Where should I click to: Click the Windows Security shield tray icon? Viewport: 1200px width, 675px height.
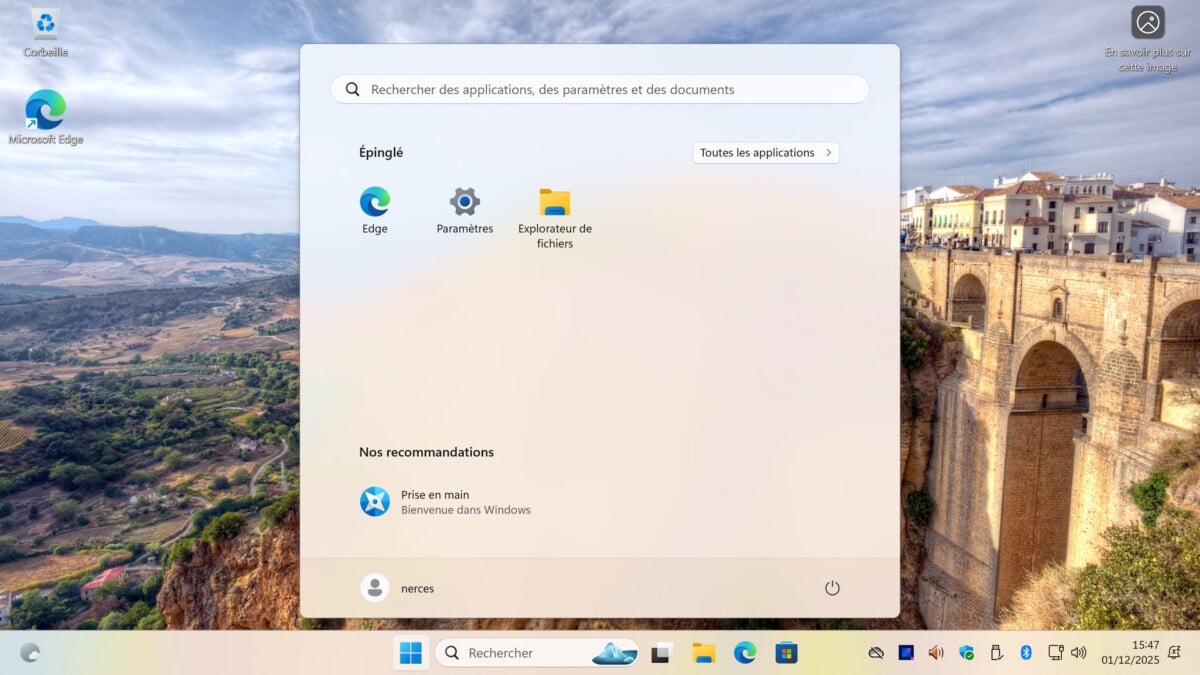tap(966, 653)
